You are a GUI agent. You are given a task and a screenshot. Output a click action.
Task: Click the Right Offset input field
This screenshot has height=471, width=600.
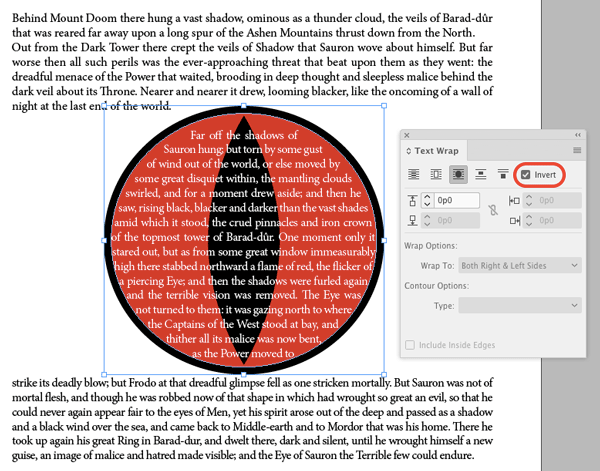click(558, 220)
